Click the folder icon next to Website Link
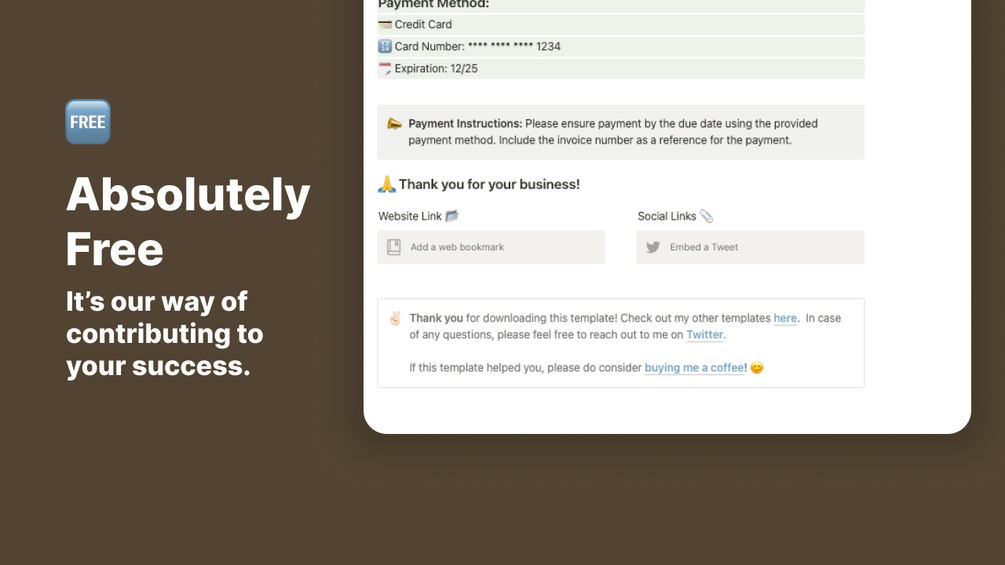 click(452, 216)
